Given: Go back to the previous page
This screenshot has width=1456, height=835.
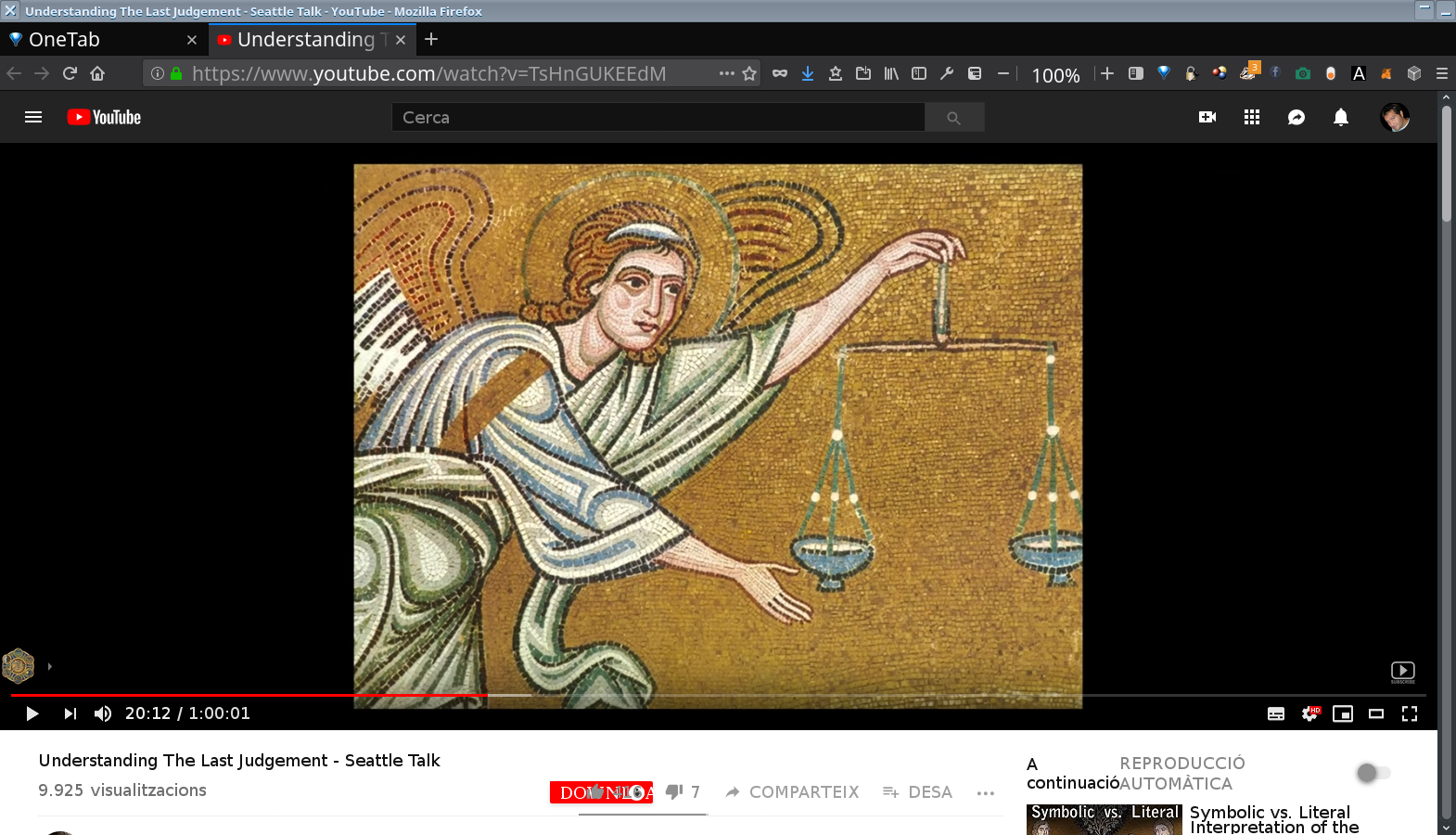Looking at the screenshot, I should 14,73.
